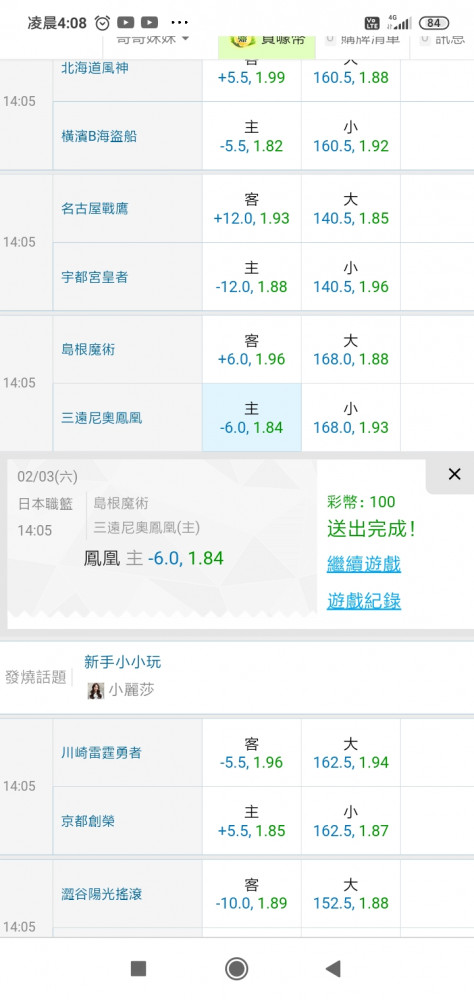Choose 京都創榮 home +5.5, 1.85 odds
This screenshot has height=1000, width=474.
252,821
